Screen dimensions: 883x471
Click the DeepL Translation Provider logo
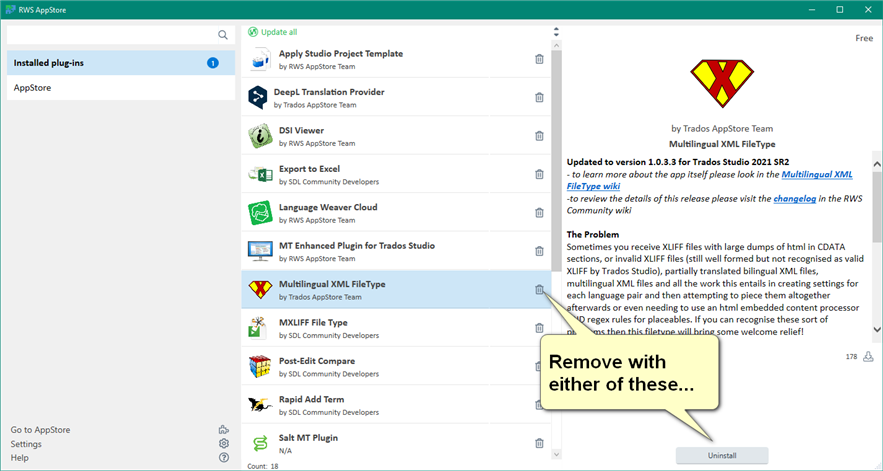[x=257, y=97]
